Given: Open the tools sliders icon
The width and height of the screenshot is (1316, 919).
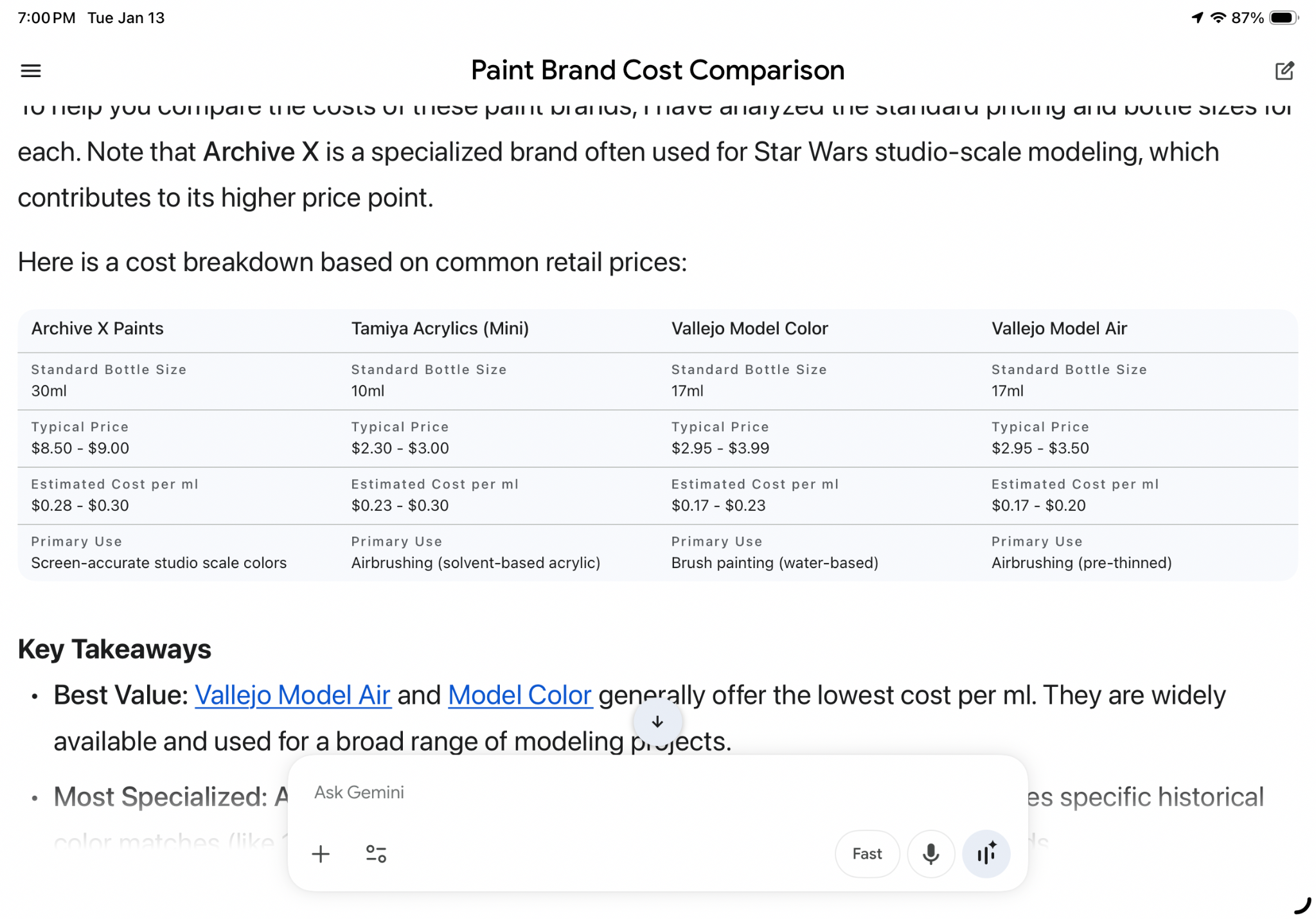Looking at the screenshot, I should 376,853.
